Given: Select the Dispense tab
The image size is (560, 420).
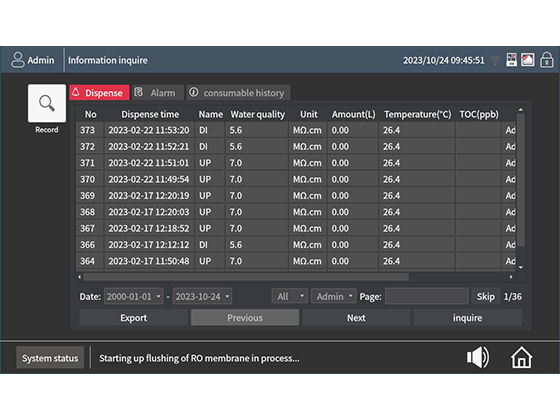Looking at the screenshot, I should point(99,93).
